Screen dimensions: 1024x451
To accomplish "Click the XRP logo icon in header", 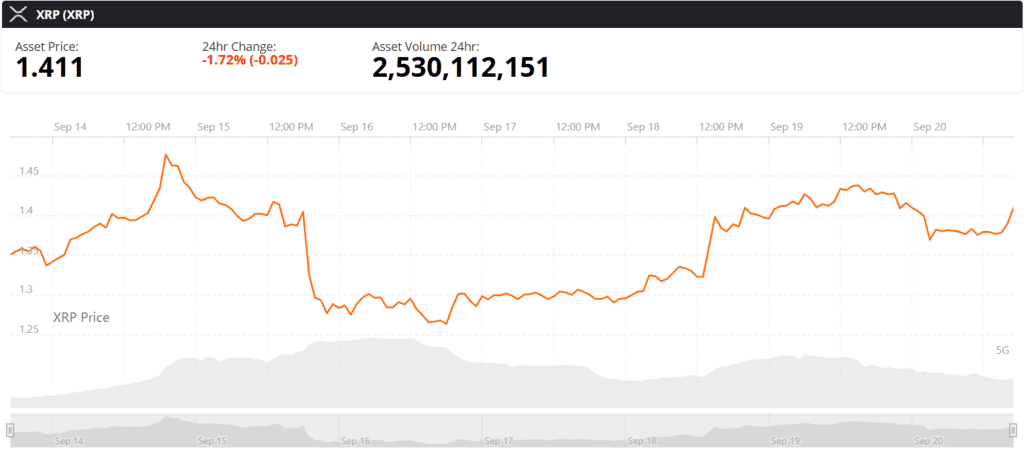I will pyautogui.click(x=18, y=15).
